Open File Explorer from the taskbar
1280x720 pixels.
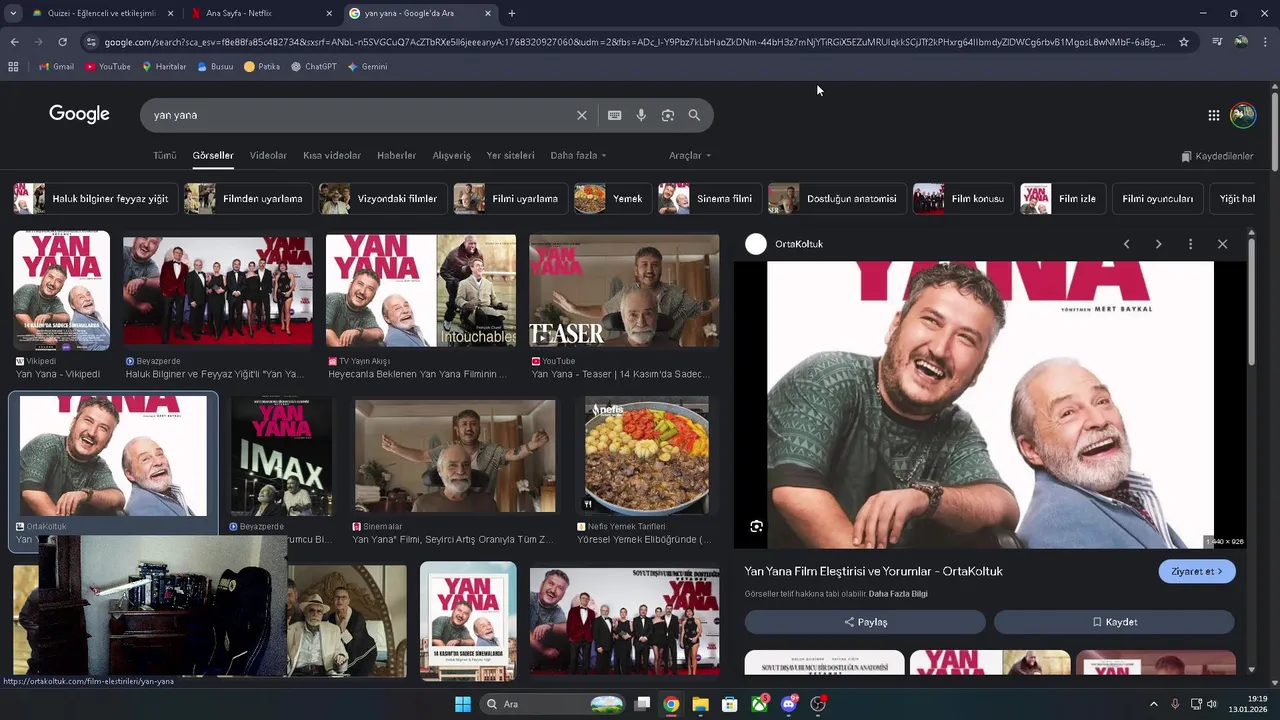[x=700, y=704]
